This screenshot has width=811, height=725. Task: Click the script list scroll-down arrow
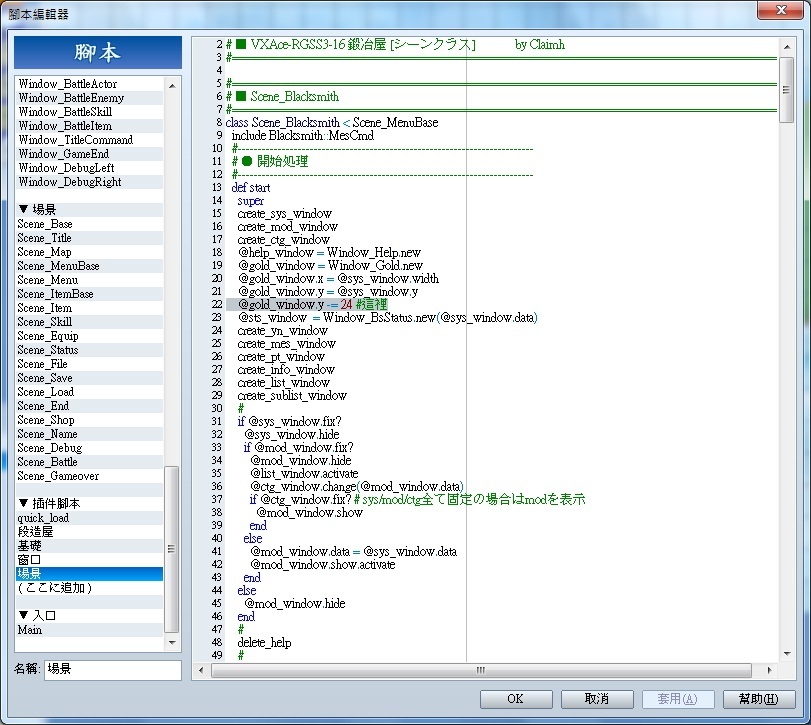172,642
